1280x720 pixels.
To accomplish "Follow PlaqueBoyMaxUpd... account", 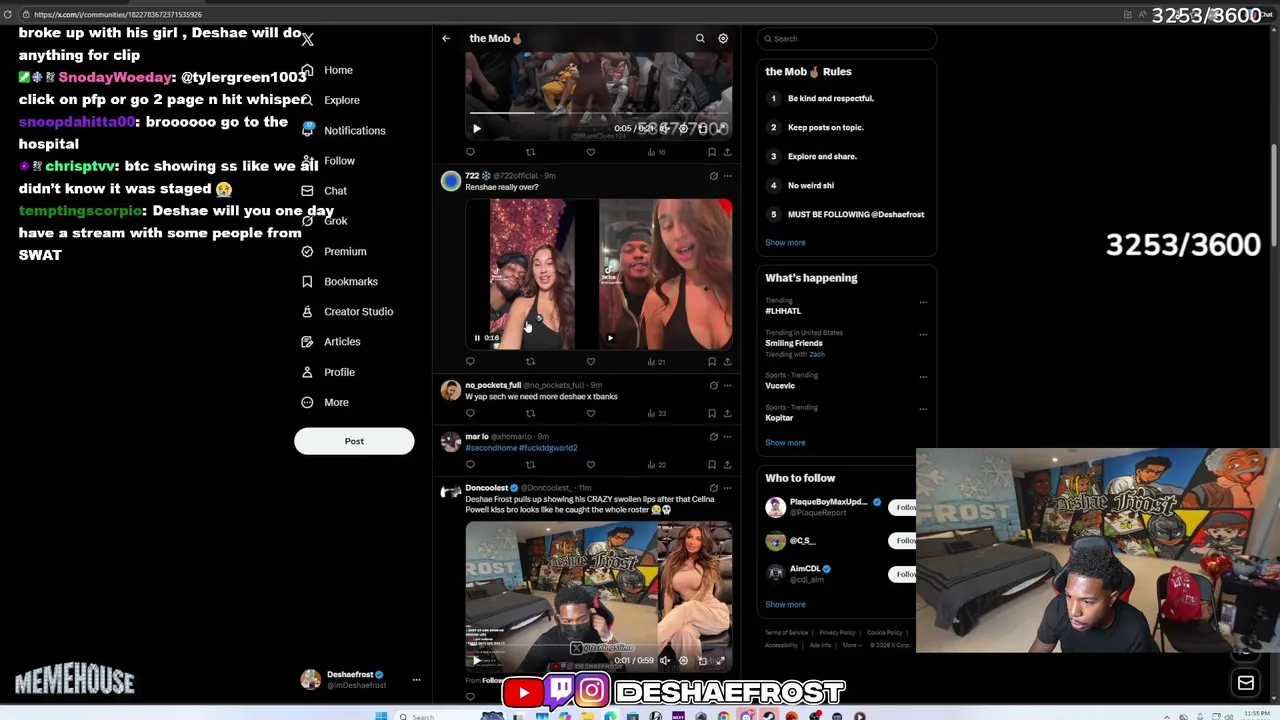I will coord(904,507).
